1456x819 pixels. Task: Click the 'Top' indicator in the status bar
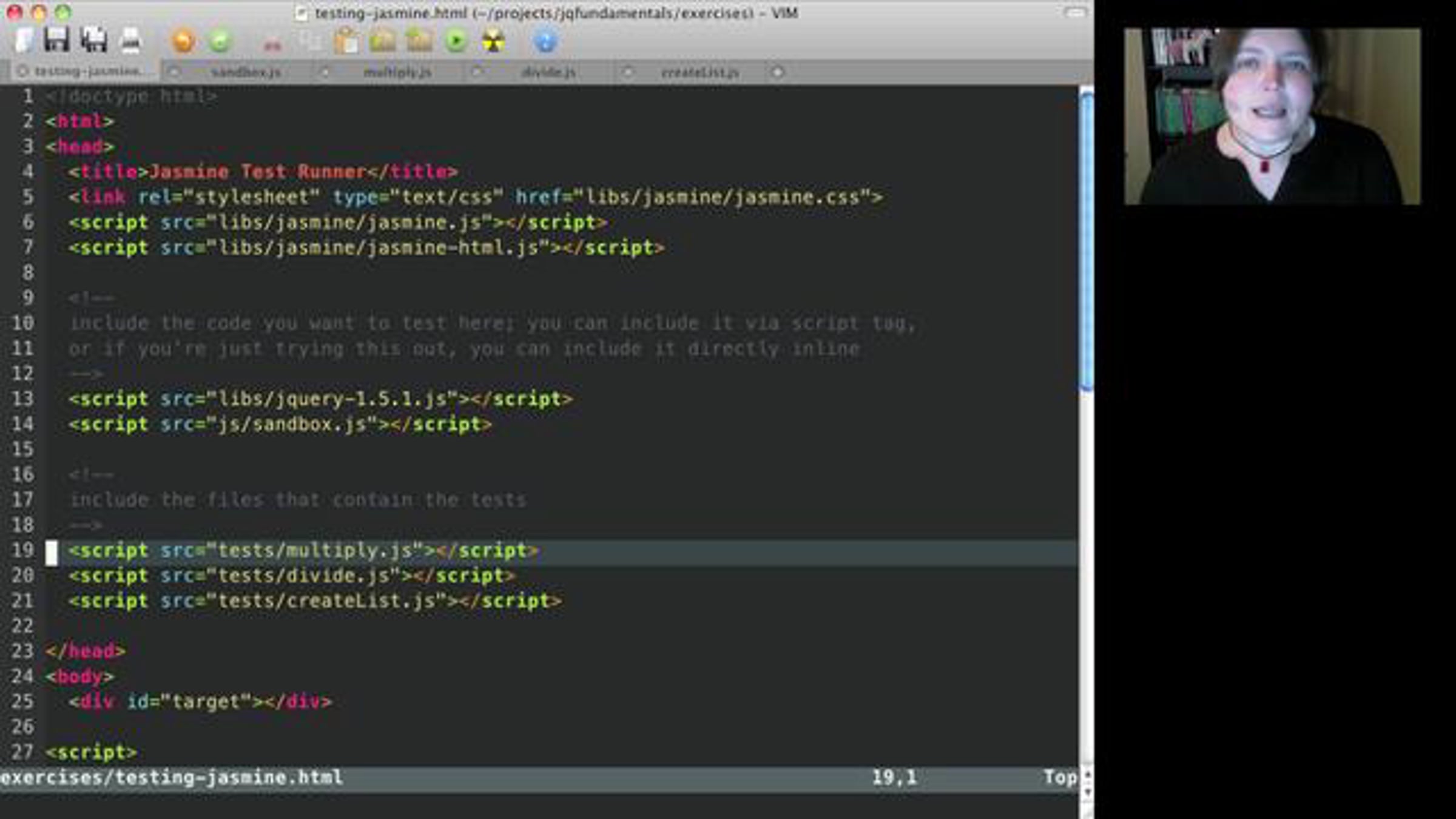1060,777
